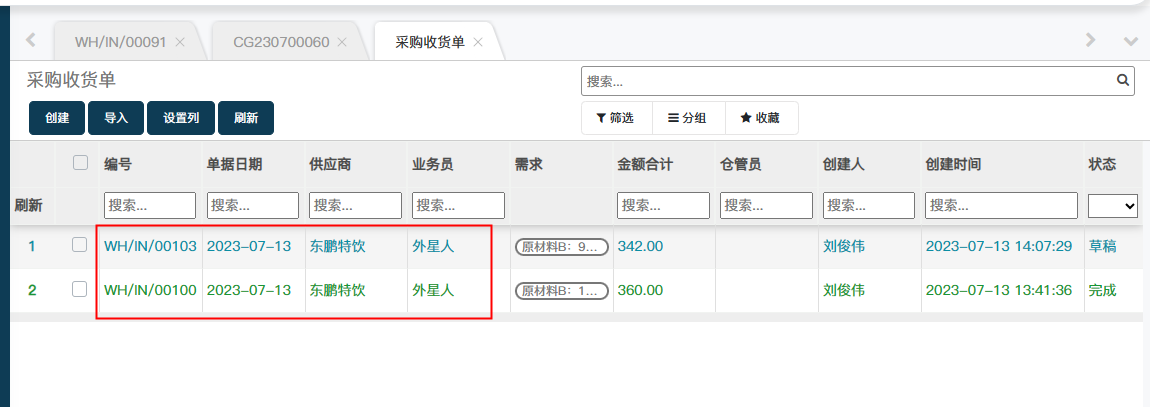Open the 筛选 filter menu
1150x407 pixels.
tap(615, 118)
